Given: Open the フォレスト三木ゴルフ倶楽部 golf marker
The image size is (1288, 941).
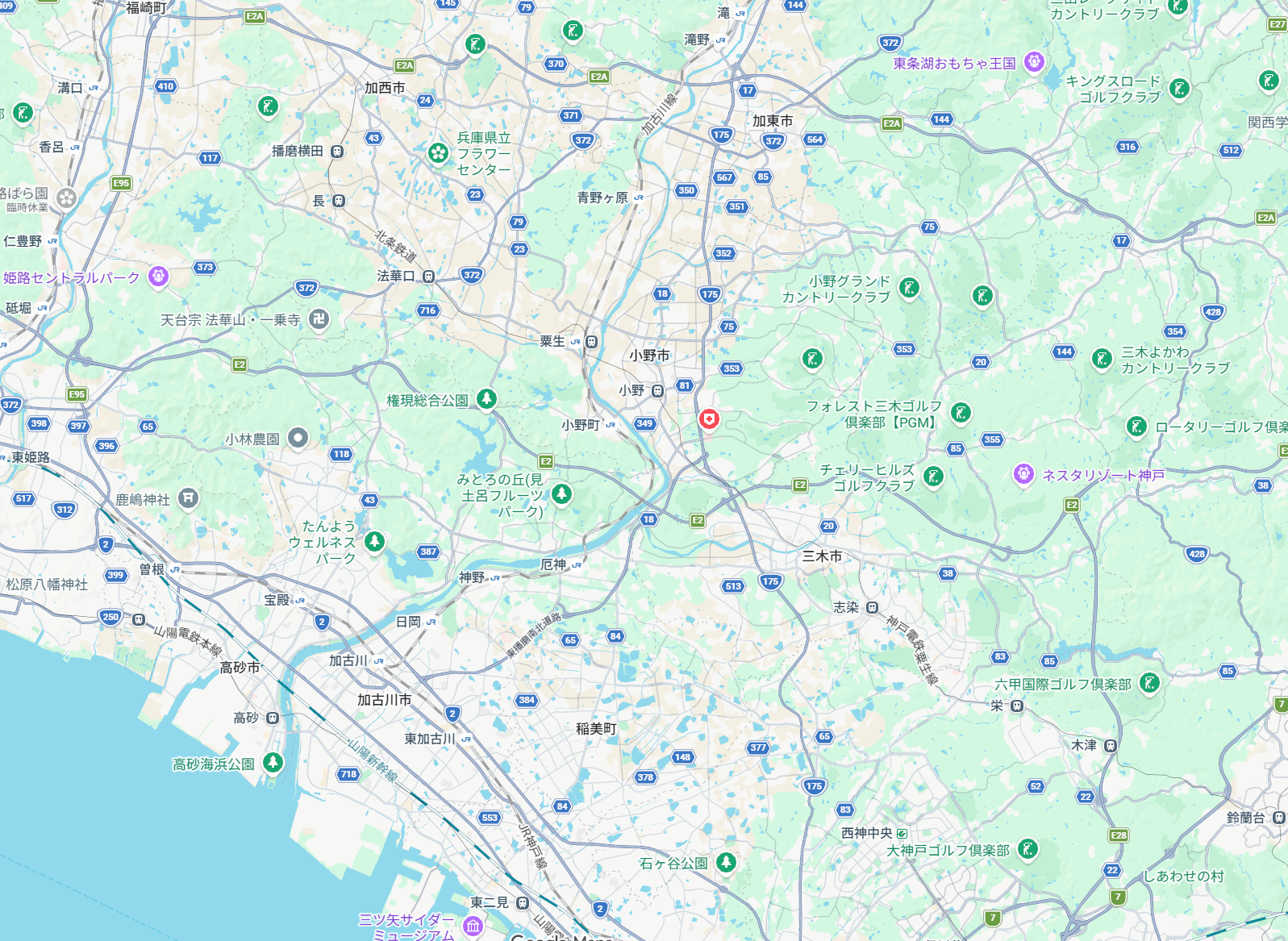Looking at the screenshot, I should [x=960, y=413].
